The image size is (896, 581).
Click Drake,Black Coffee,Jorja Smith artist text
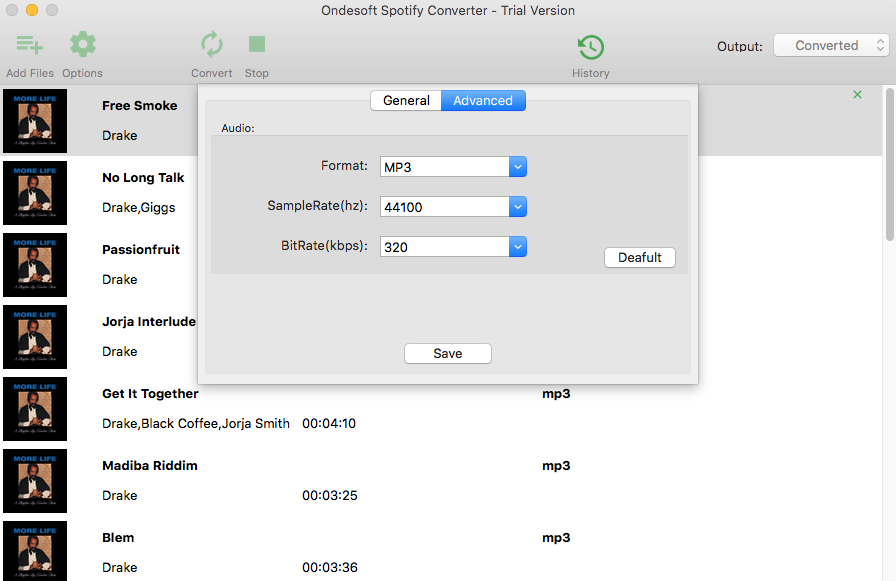196,423
